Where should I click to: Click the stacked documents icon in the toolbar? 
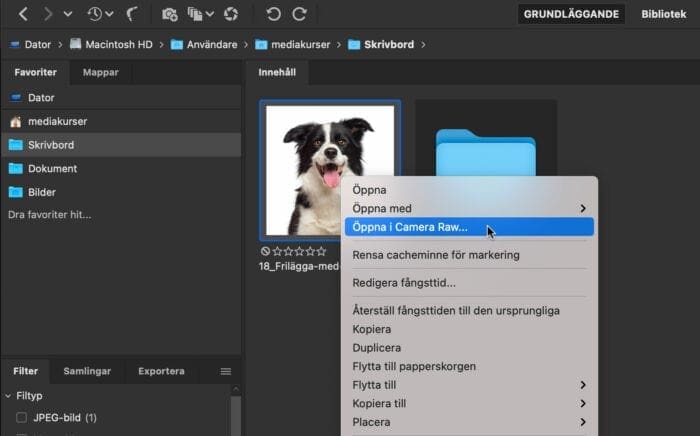point(195,14)
